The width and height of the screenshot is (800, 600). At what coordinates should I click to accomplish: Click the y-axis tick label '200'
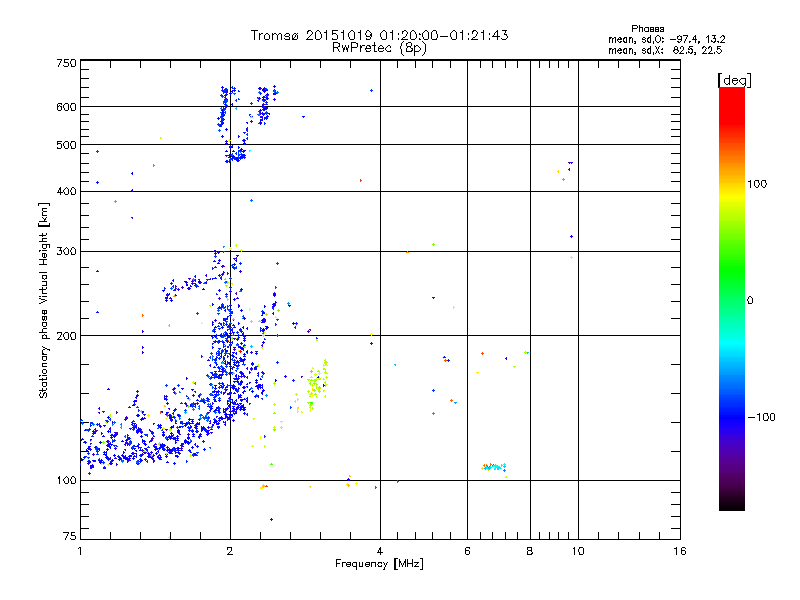pos(66,336)
